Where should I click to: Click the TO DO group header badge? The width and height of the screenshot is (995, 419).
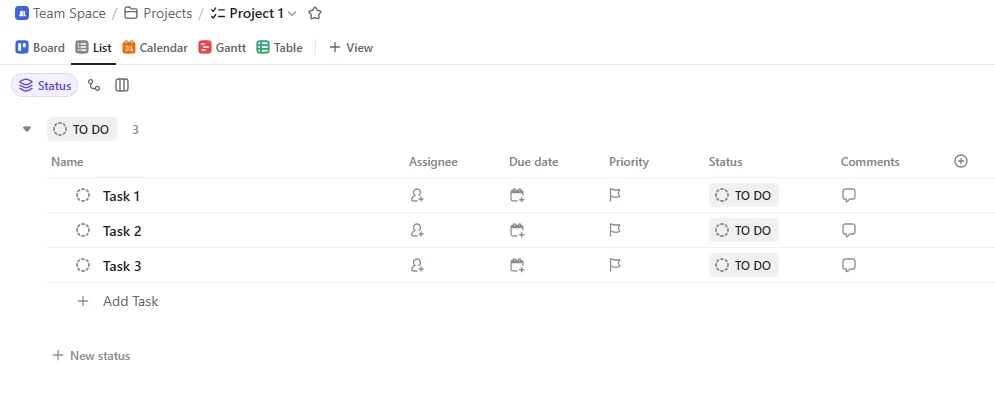click(82, 130)
